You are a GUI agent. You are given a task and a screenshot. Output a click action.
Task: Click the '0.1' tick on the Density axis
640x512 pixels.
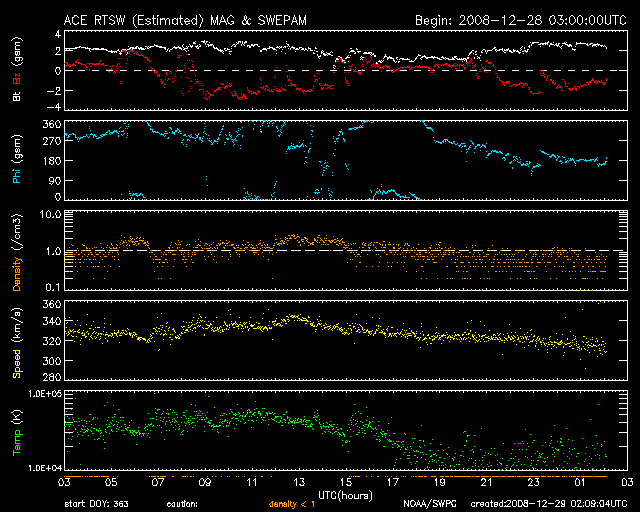click(53, 287)
